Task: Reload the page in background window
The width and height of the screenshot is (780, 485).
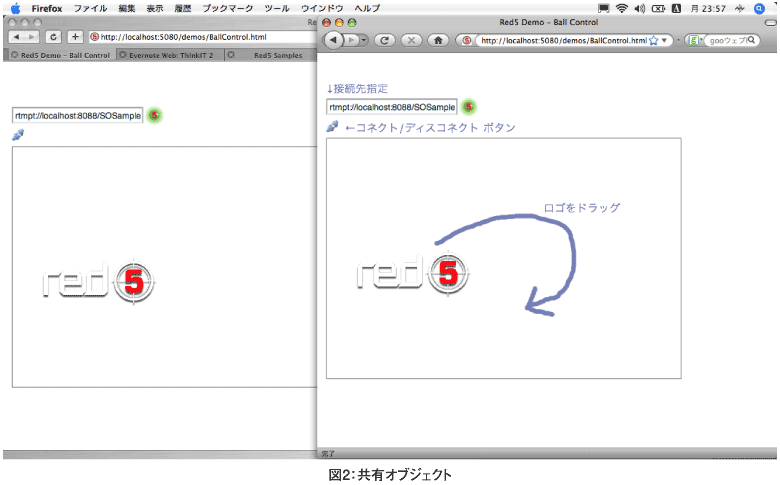Action: tap(53, 37)
